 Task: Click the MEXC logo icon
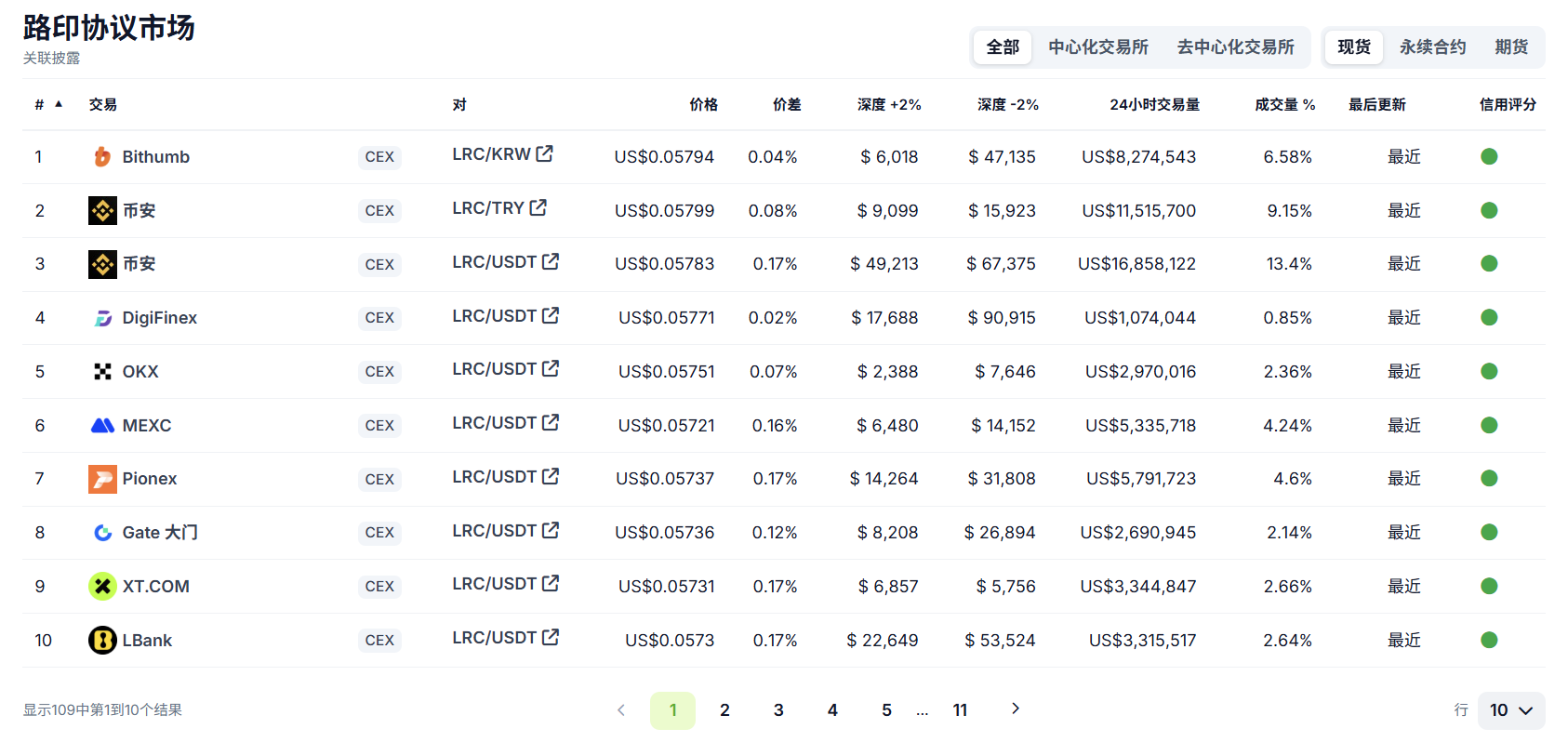(x=102, y=426)
